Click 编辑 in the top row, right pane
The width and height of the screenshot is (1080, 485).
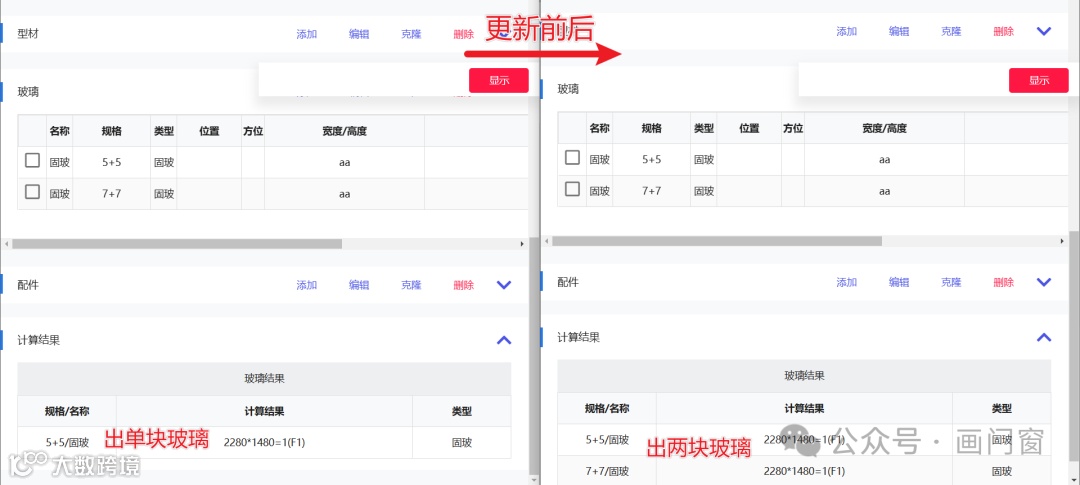coord(899,32)
